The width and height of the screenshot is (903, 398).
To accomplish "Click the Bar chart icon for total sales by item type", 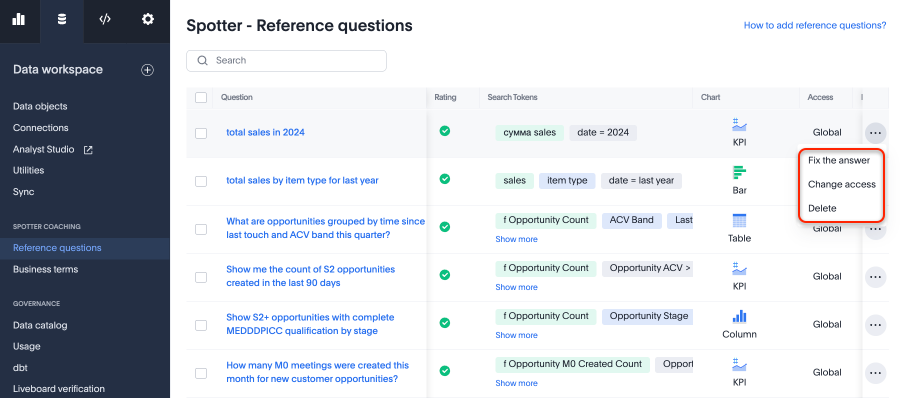I will pyautogui.click(x=739, y=172).
